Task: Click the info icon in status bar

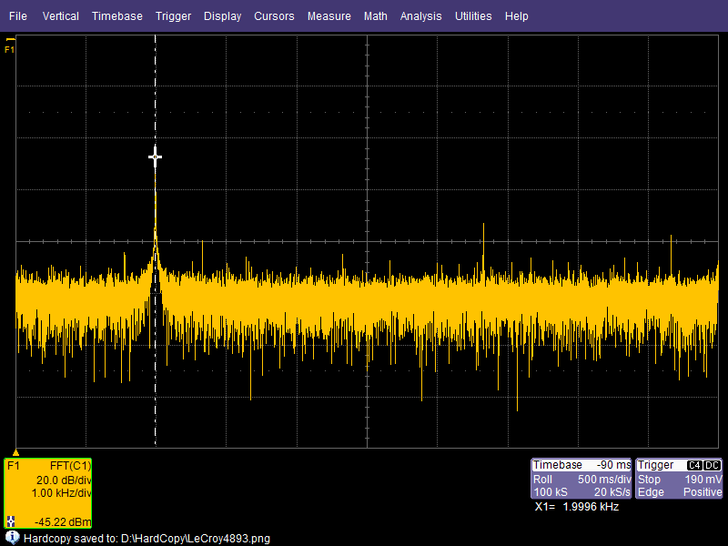Action: pos(11,537)
